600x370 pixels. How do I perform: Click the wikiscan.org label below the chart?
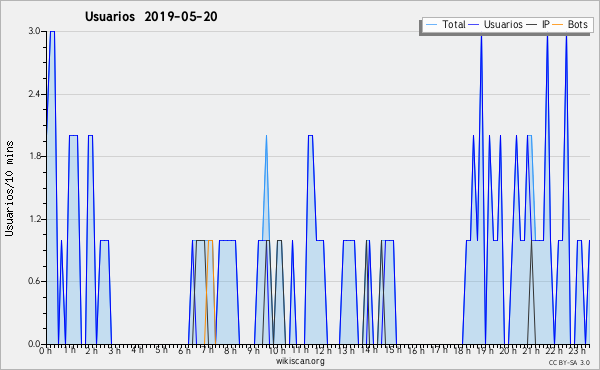click(300, 361)
